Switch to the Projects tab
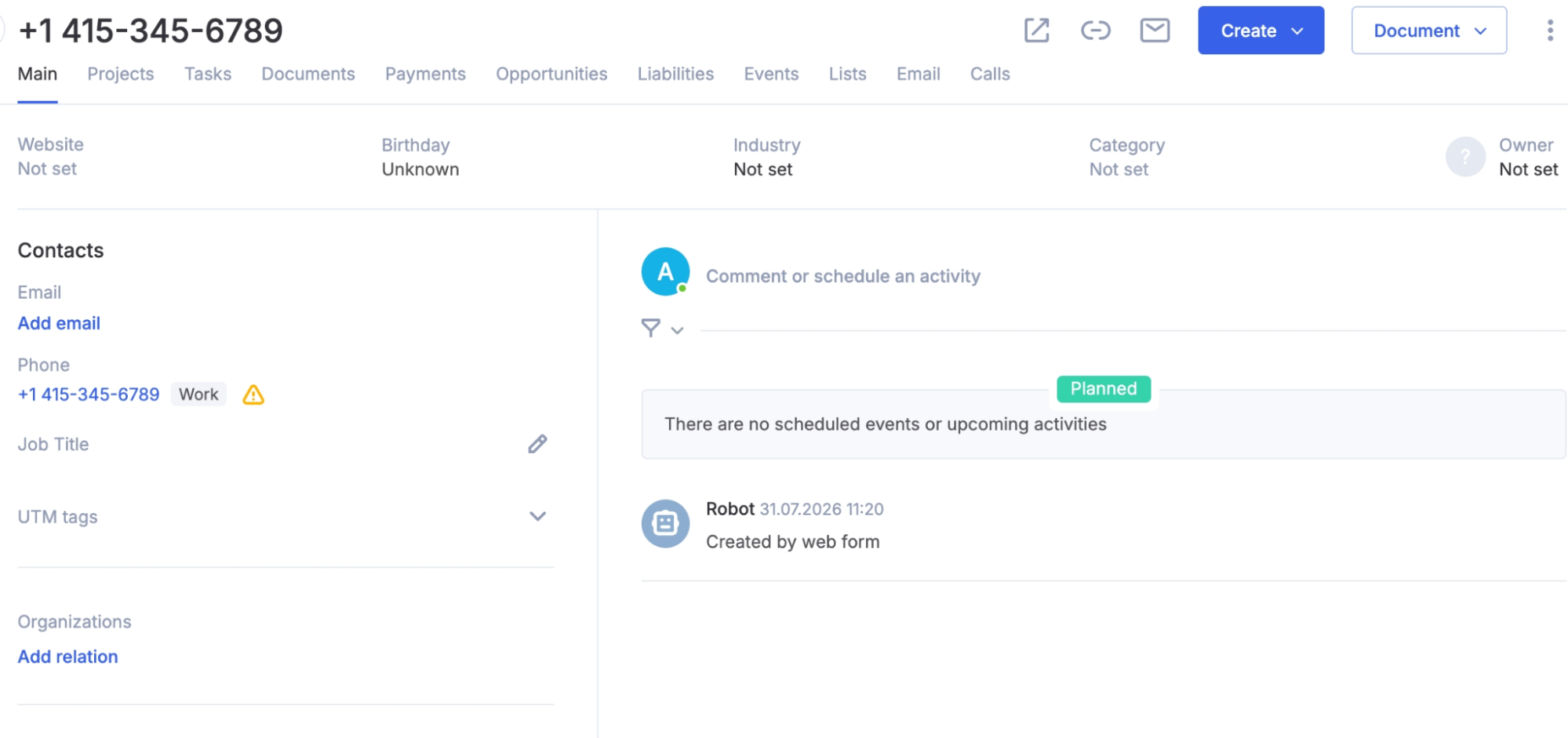The height and width of the screenshot is (738, 1568). pos(121,74)
